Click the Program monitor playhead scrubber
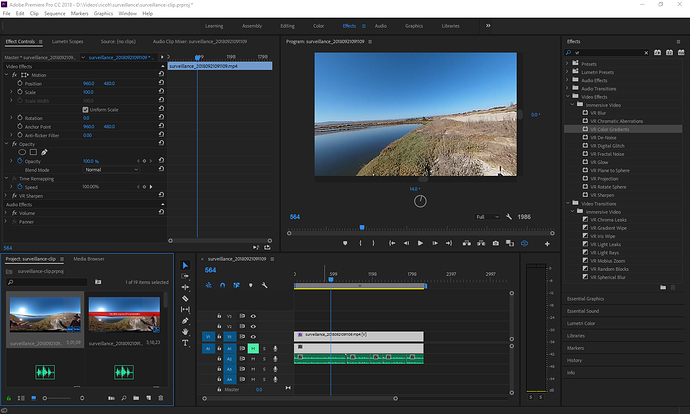 (362, 227)
